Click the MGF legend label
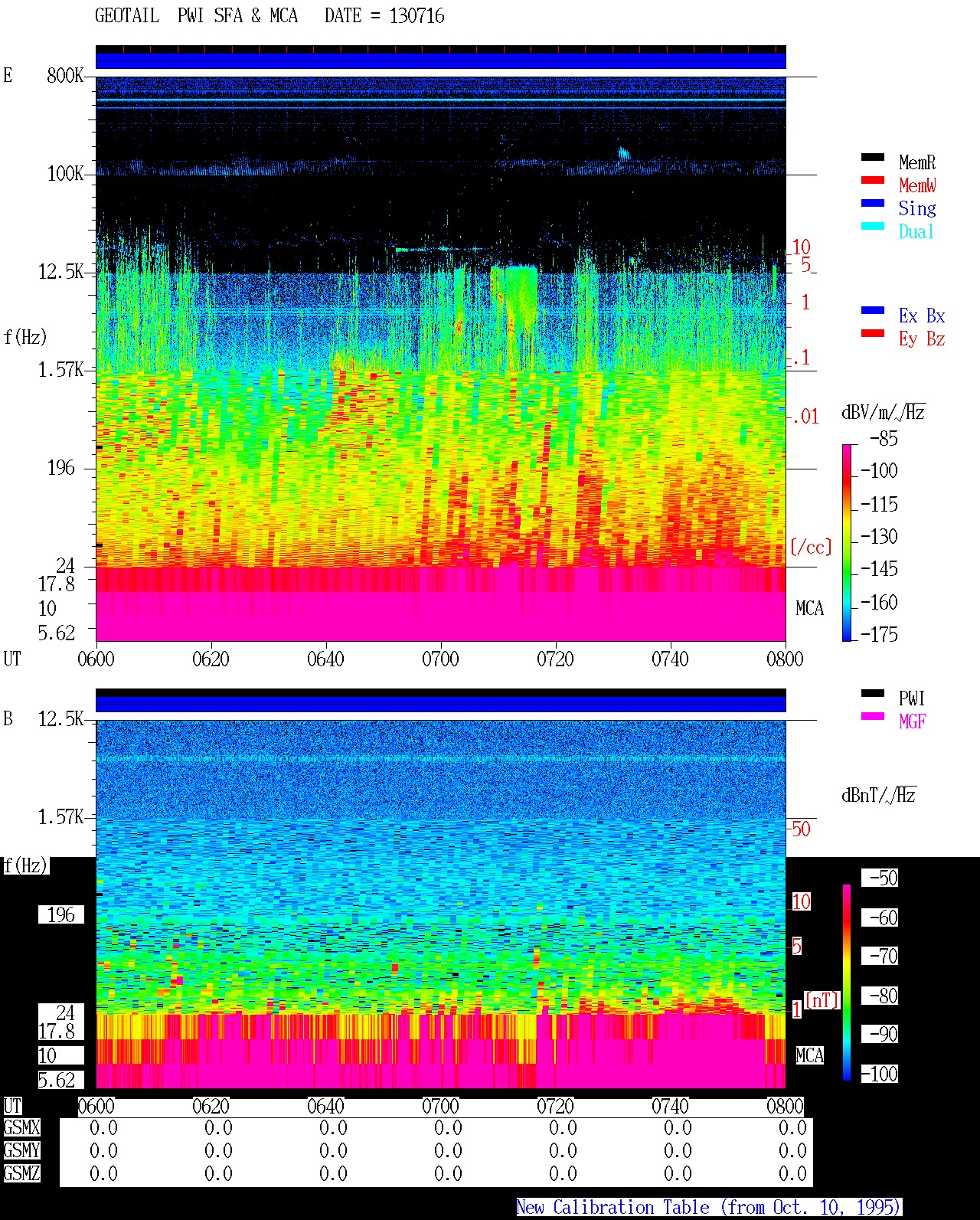Screen dimensions: 980x1220 click(x=912, y=721)
